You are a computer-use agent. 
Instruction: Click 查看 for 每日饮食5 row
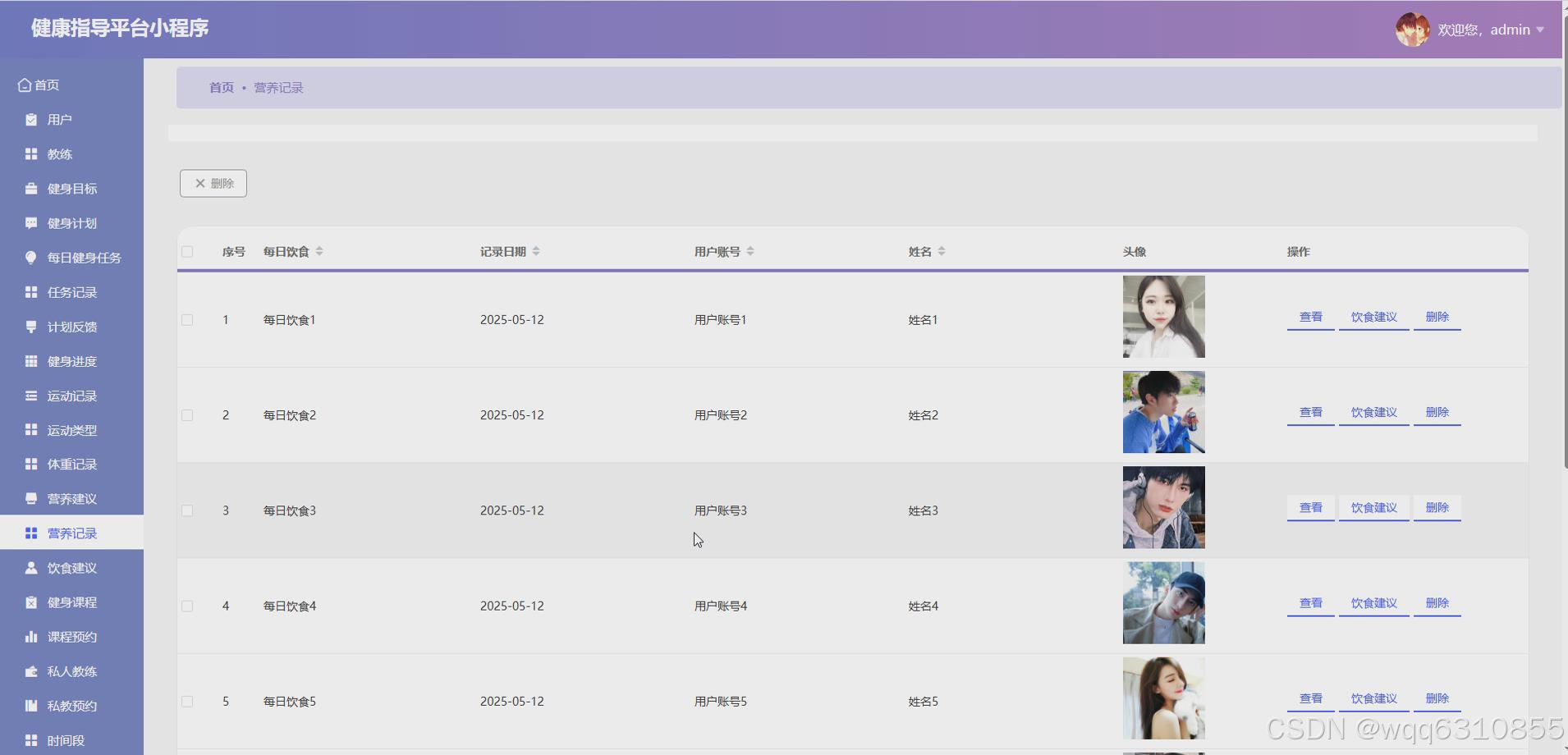(x=1311, y=698)
